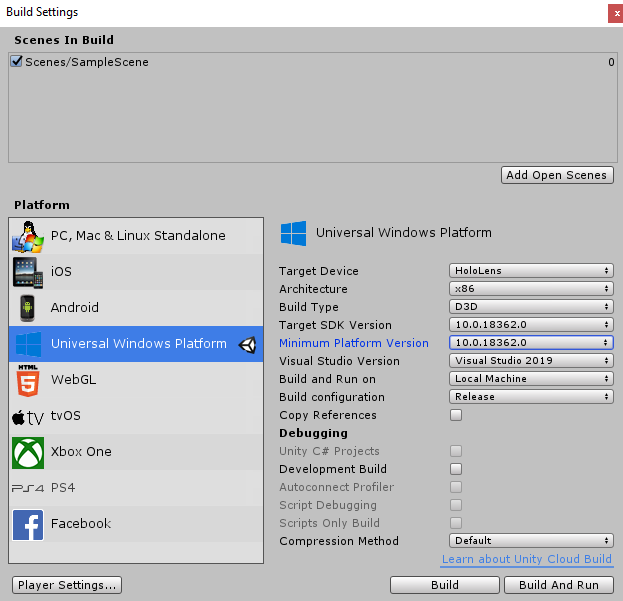
Task: Click the Add Open Scenes button
Action: 557,175
